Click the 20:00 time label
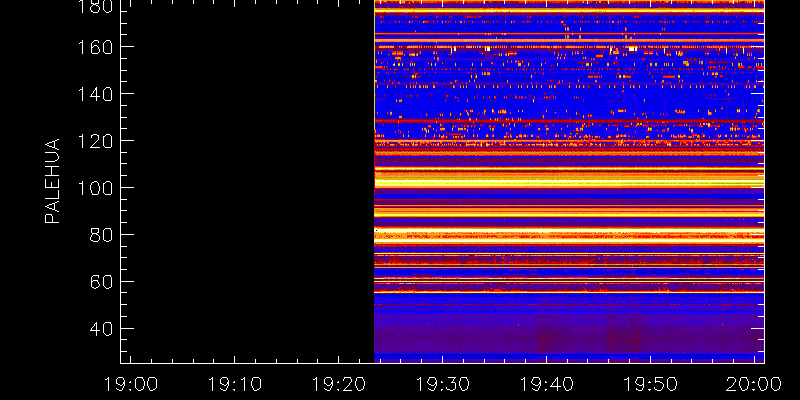 tap(755, 384)
